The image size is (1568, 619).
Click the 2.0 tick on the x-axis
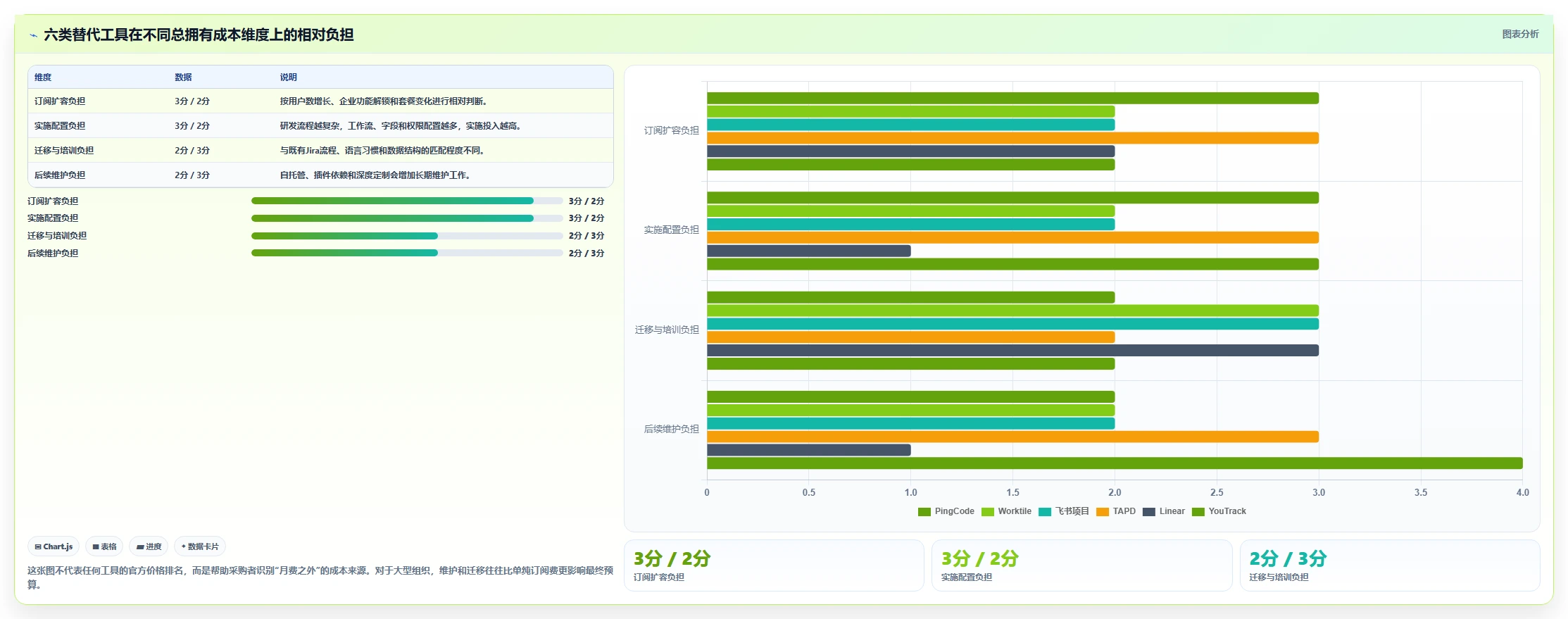(x=1115, y=493)
